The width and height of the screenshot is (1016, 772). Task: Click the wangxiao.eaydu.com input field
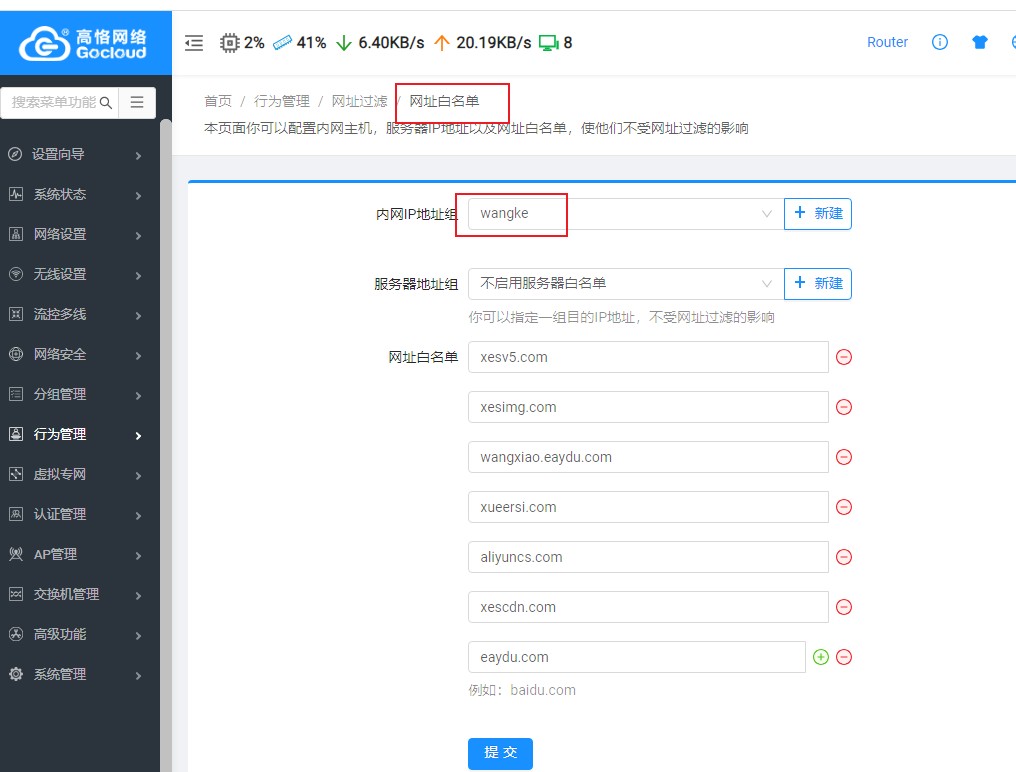tap(647, 457)
